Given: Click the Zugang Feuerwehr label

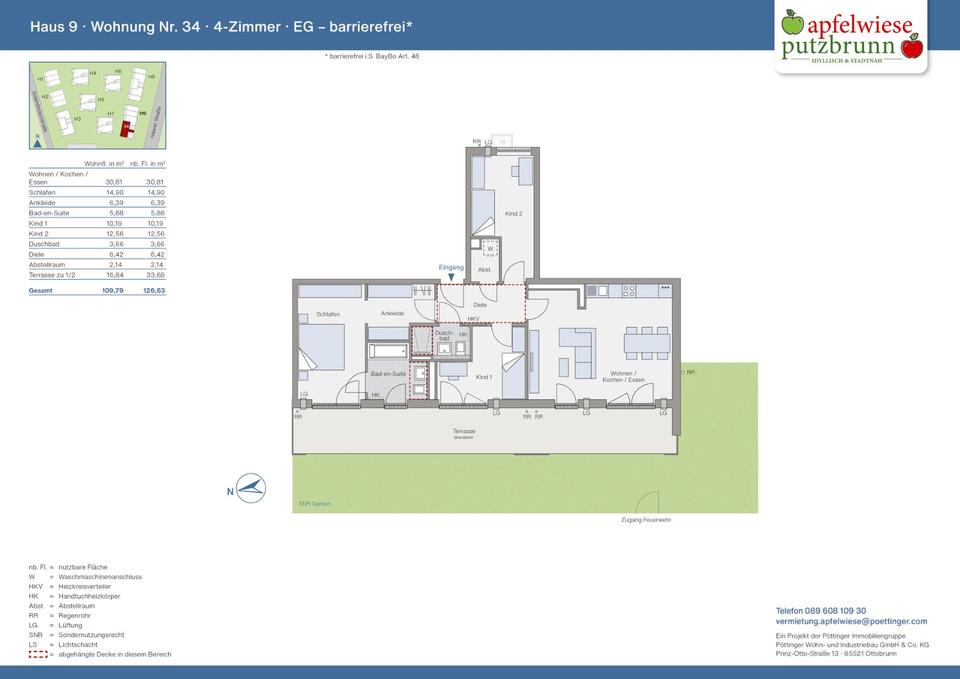Looking at the screenshot, I should click(646, 520).
